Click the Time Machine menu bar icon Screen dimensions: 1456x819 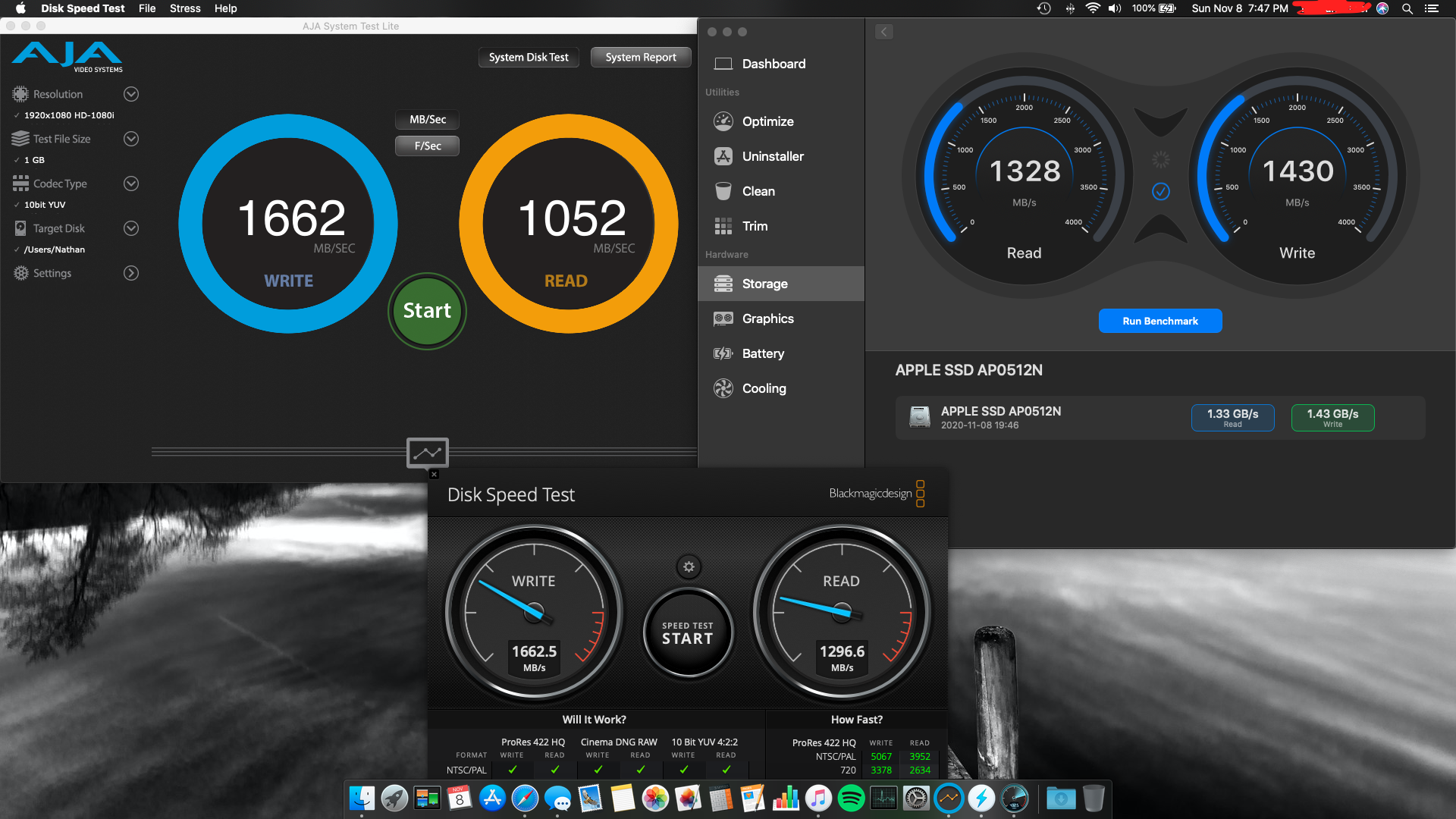tap(1044, 8)
